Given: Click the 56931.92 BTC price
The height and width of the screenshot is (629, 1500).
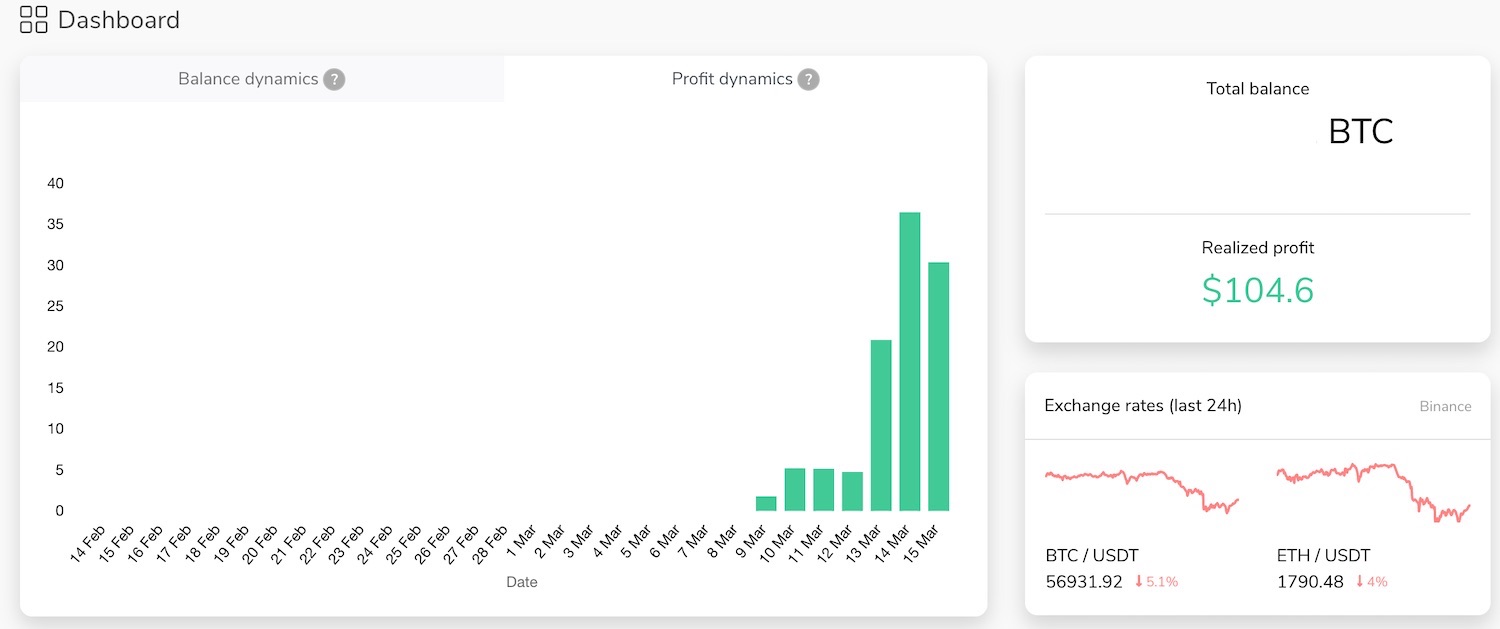Looking at the screenshot, I should [1084, 581].
